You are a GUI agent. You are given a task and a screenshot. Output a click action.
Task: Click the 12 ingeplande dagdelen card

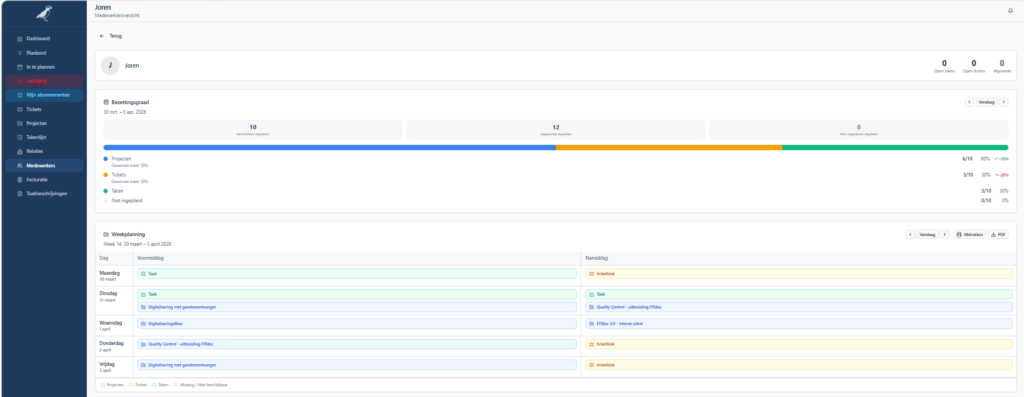point(556,129)
